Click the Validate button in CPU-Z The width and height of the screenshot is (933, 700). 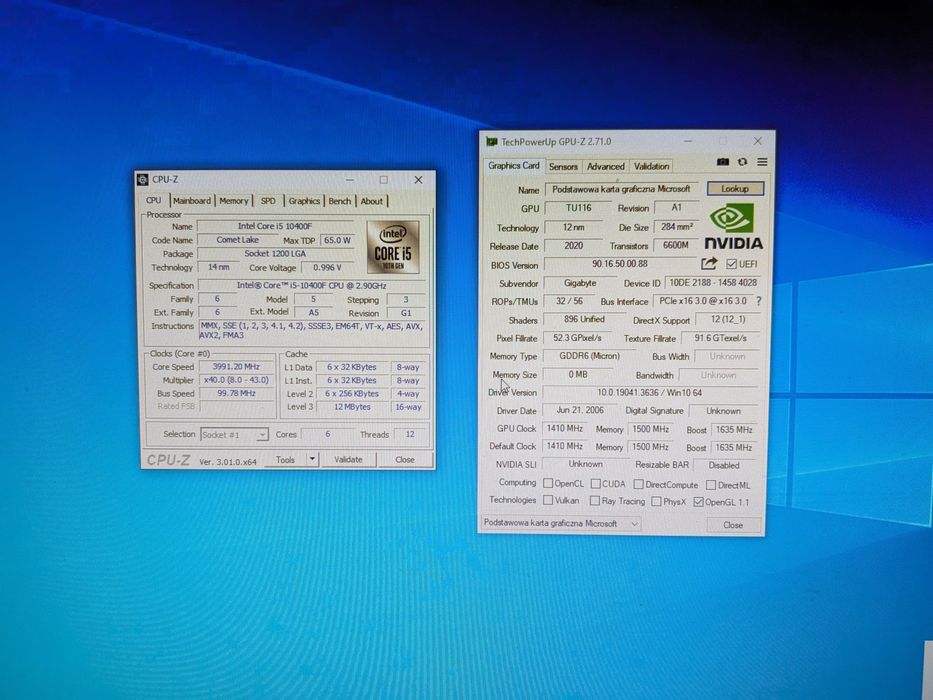coord(348,460)
